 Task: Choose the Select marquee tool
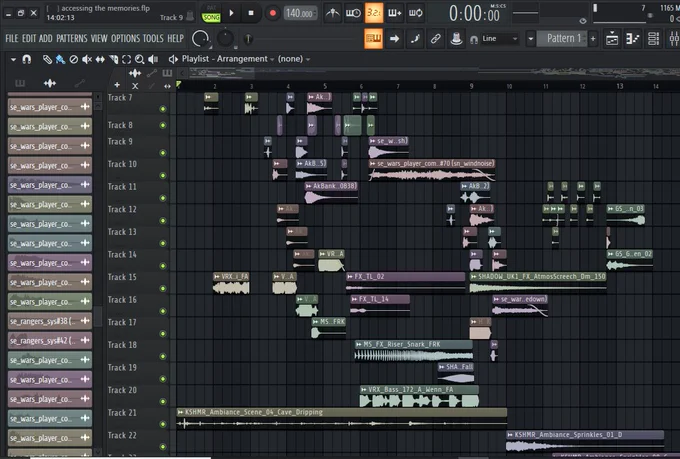pyautogui.click(x=126, y=59)
